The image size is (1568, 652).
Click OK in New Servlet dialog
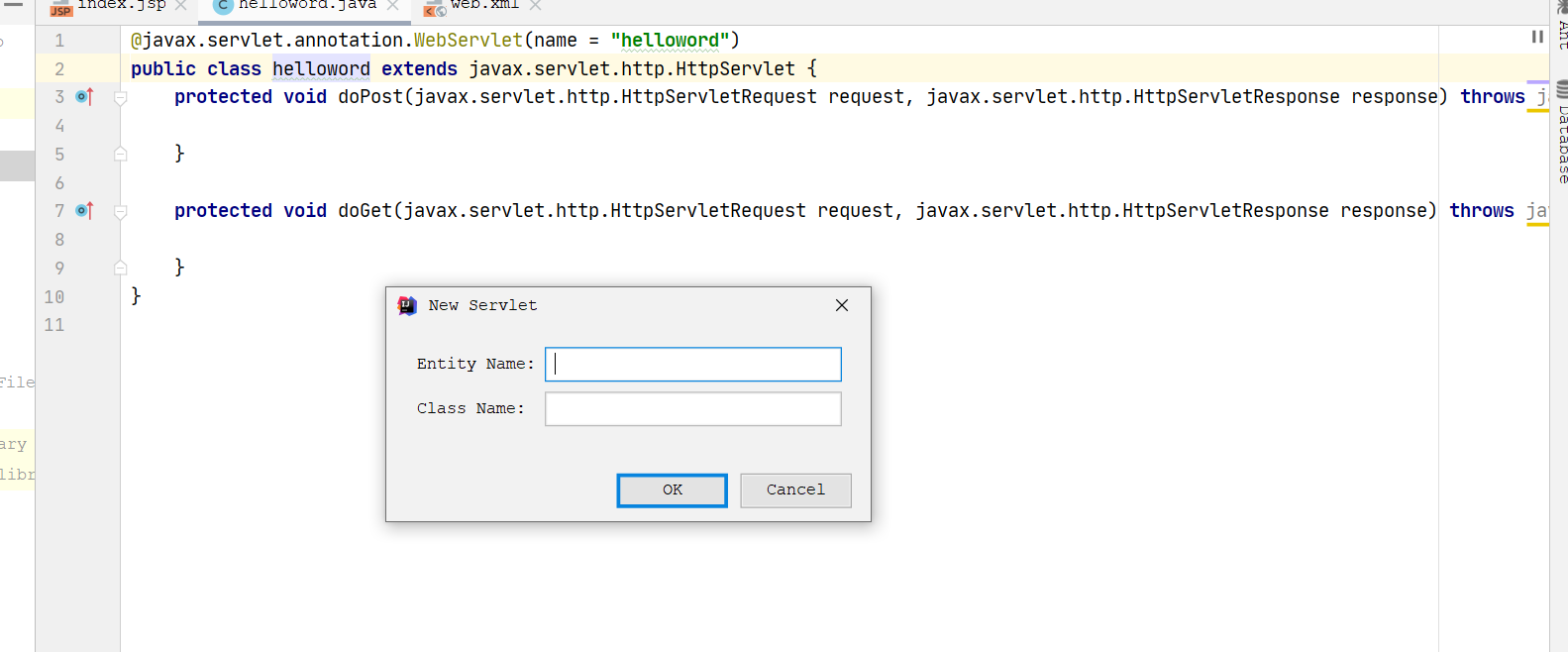(672, 489)
